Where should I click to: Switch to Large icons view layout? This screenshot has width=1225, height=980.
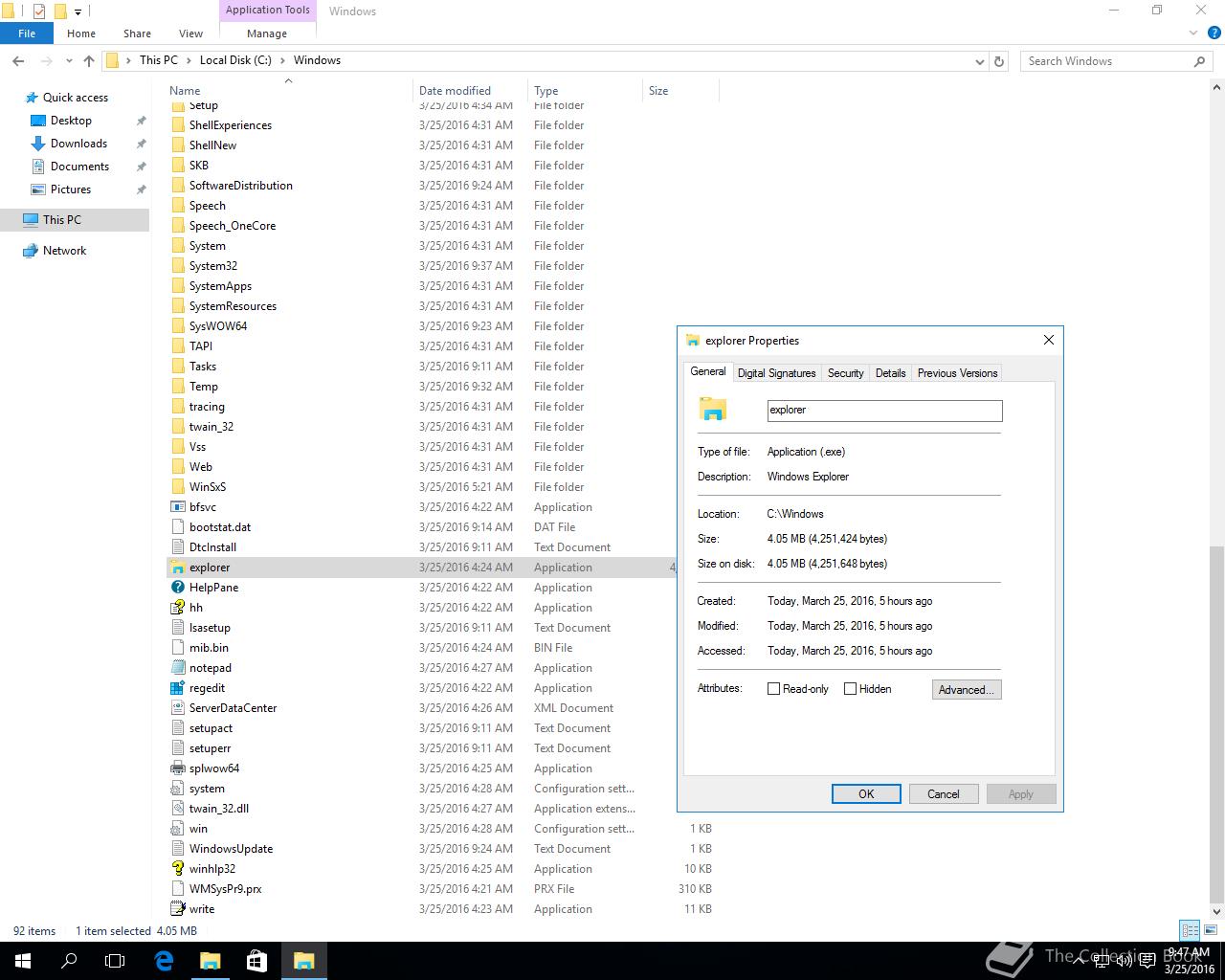click(x=1209, y=930)
